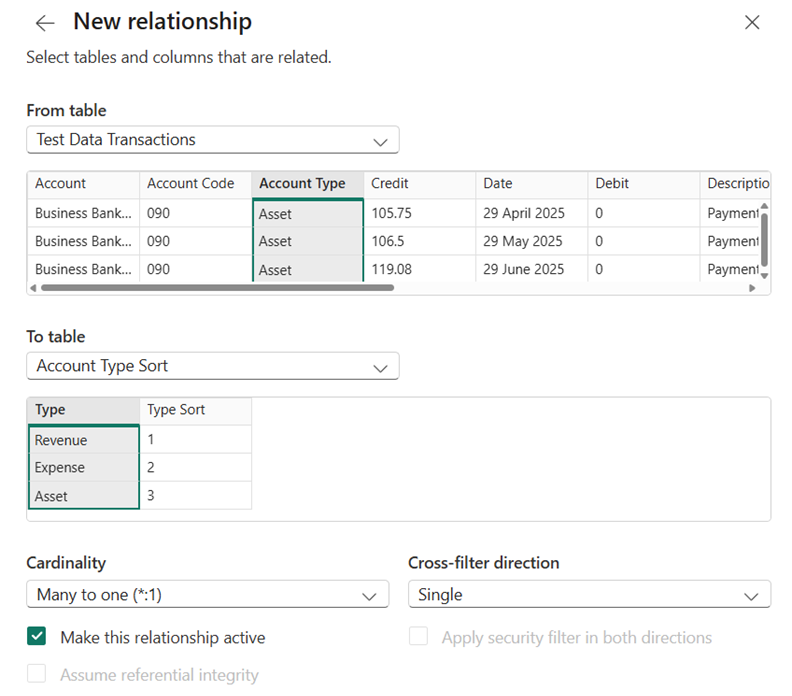Close the New relationship dialog

click(x=752, y=23)
